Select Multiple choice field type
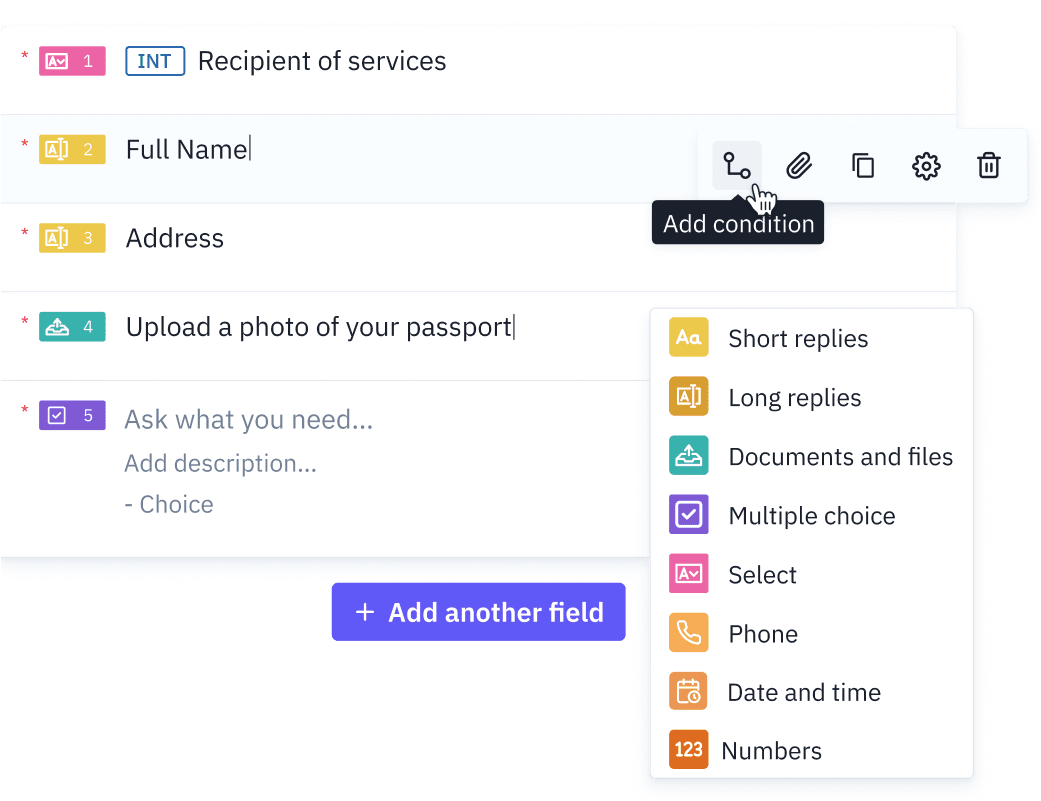The image size is (1041, 801). (x=811, y=516)
